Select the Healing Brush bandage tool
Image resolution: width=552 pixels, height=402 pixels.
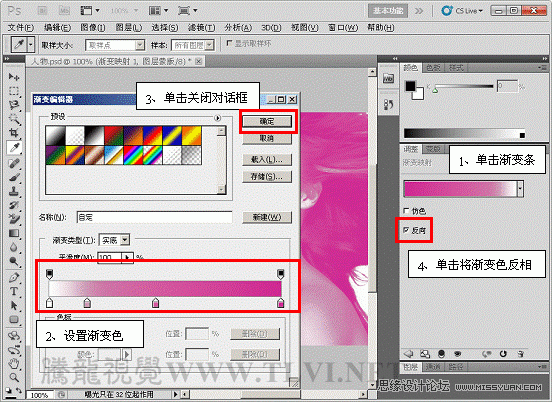(x=14, y=163)
